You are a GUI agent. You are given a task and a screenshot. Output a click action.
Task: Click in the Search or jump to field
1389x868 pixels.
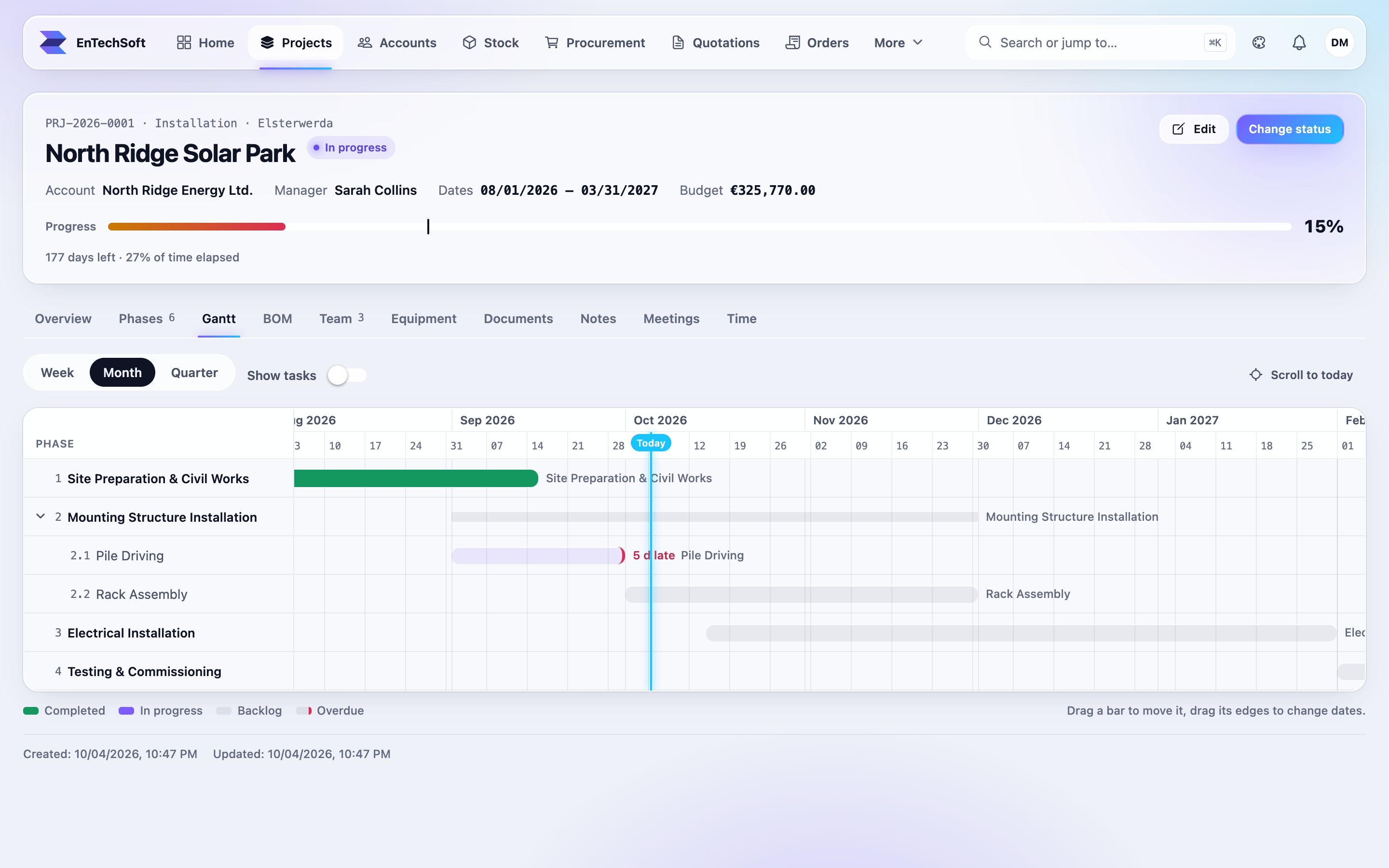click(x=1100, y=42)
